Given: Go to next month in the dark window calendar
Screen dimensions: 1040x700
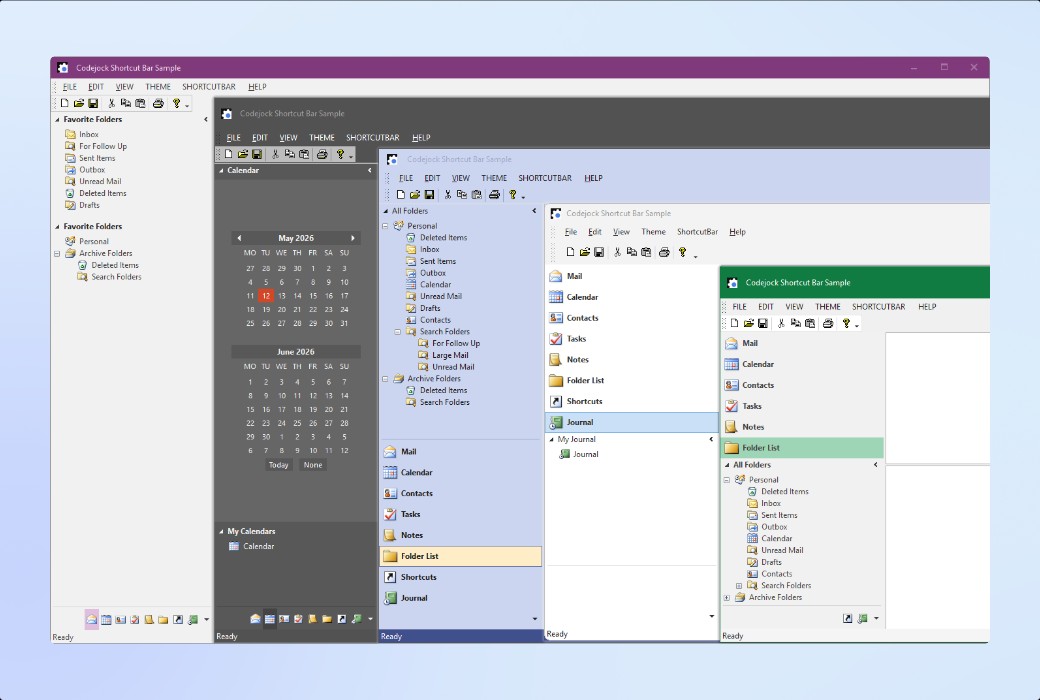Looking at the screenshot, I should point(353,238).
